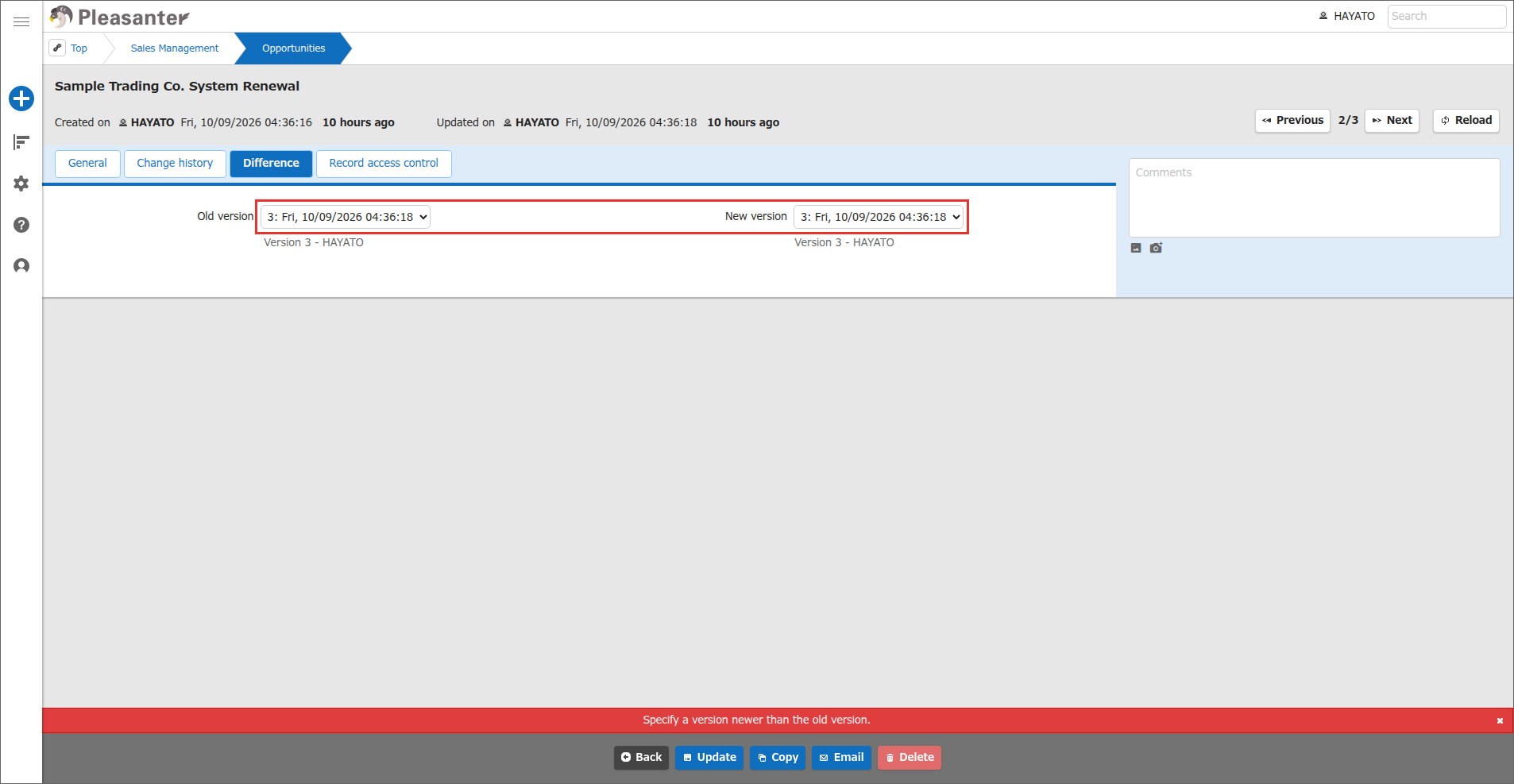Viewport: 1514px width, 784px height.
Task: Click the HAYATO user menu in header
Action: tap(1347, 16)
